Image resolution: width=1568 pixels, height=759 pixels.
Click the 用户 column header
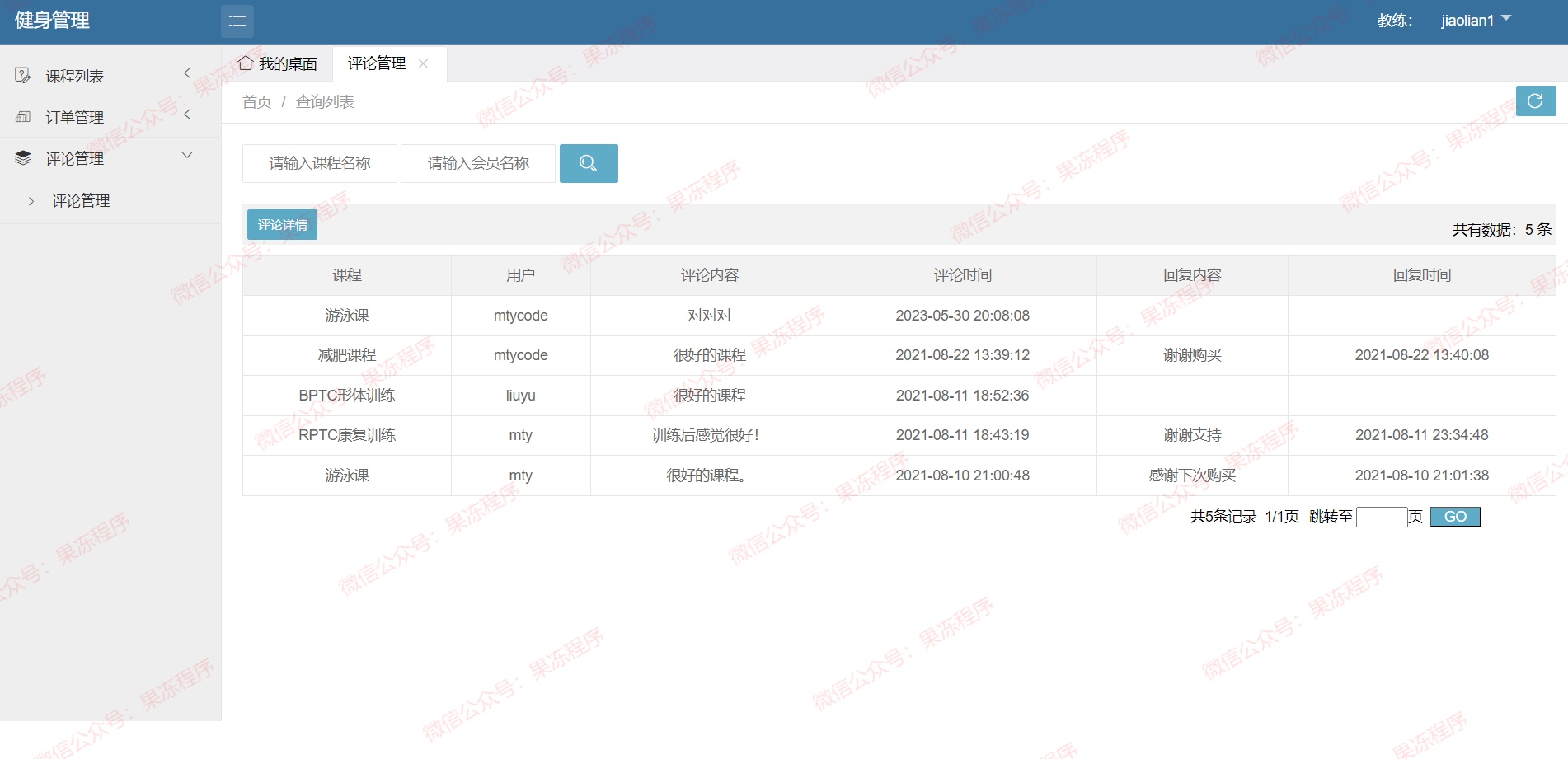pos(521,275)
